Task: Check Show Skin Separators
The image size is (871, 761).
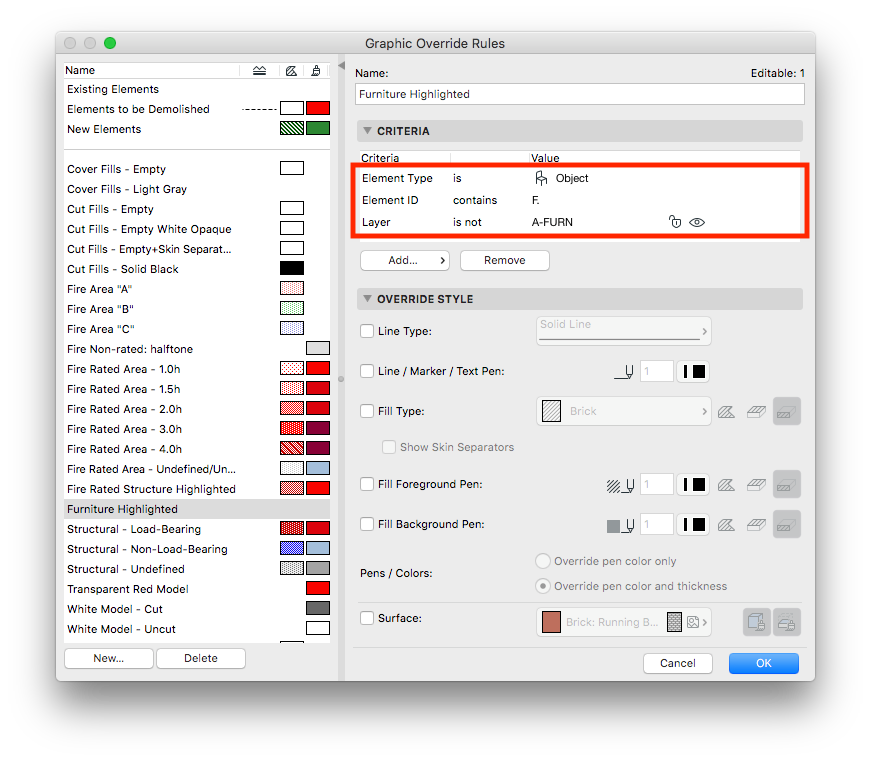Action: (x=389, y=447)
